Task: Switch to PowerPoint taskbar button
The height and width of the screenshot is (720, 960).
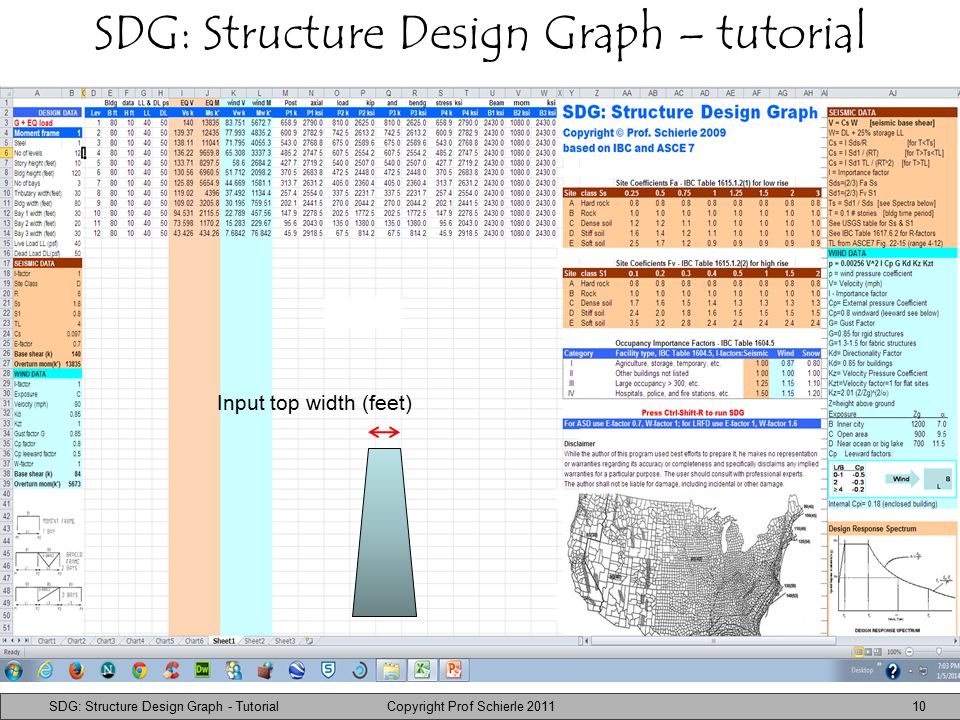Action: tap(454, 670)
